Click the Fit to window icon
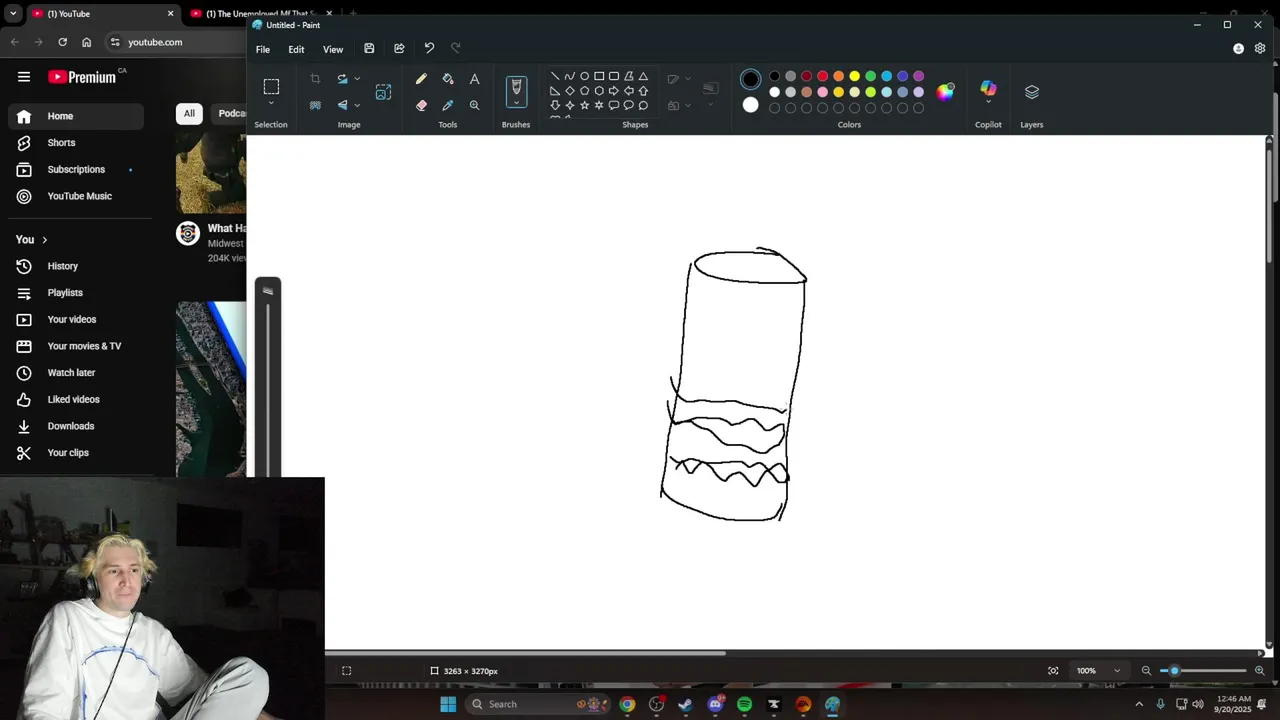This screenshot has width=1280, height=720. [x=1053, y=671]
